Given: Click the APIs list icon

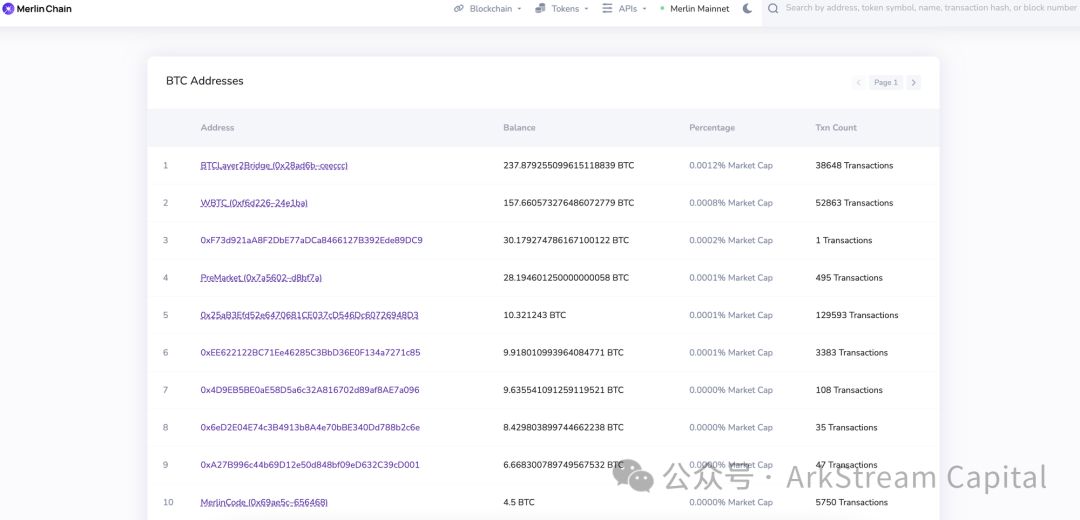Looking at the screenshot, I should (607, 9).
